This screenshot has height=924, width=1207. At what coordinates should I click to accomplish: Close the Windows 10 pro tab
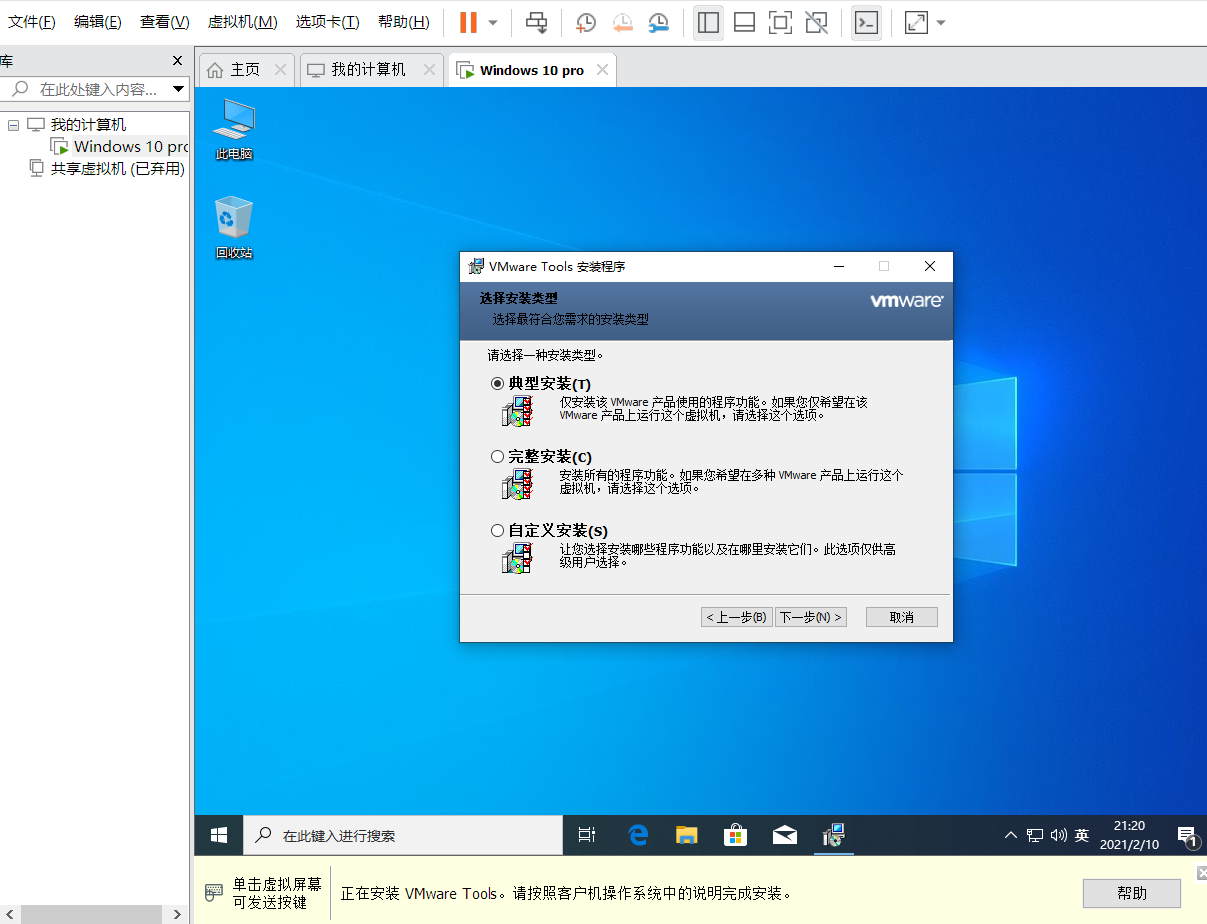click(x=602, y=70)
